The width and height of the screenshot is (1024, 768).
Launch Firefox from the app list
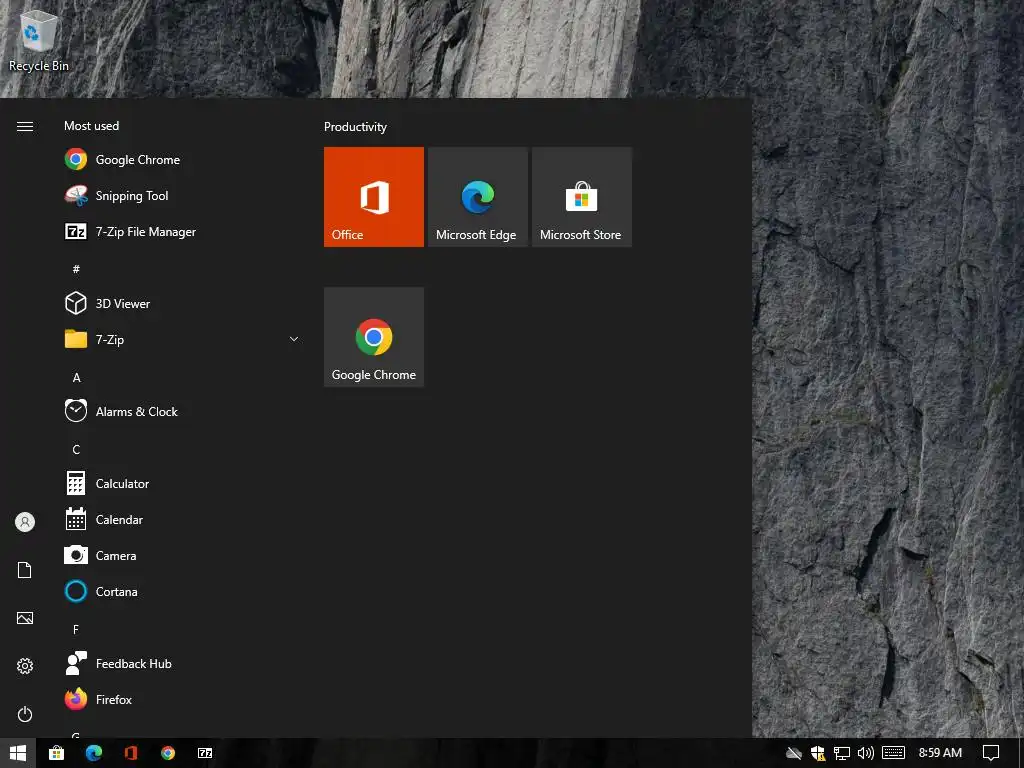183,699
